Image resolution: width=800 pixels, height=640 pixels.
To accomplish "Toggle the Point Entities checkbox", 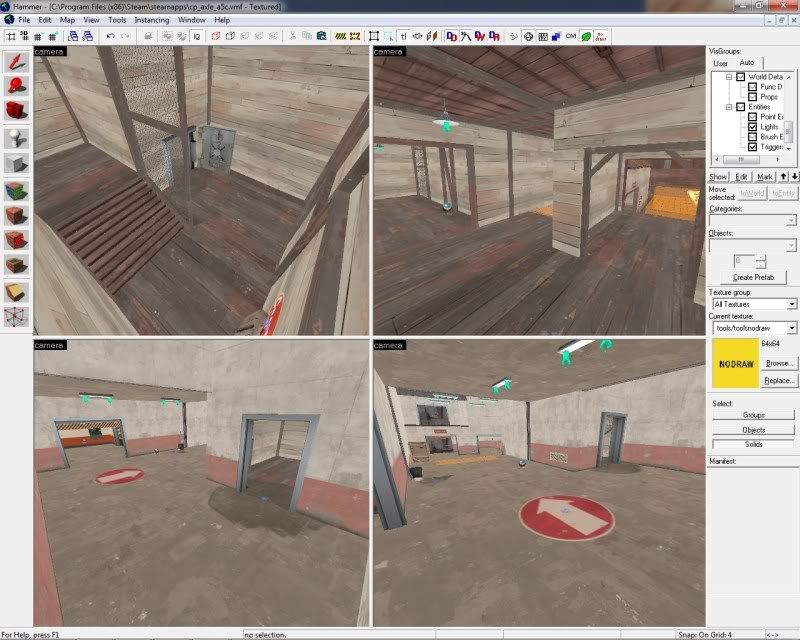I will click(x=752, y=116).
